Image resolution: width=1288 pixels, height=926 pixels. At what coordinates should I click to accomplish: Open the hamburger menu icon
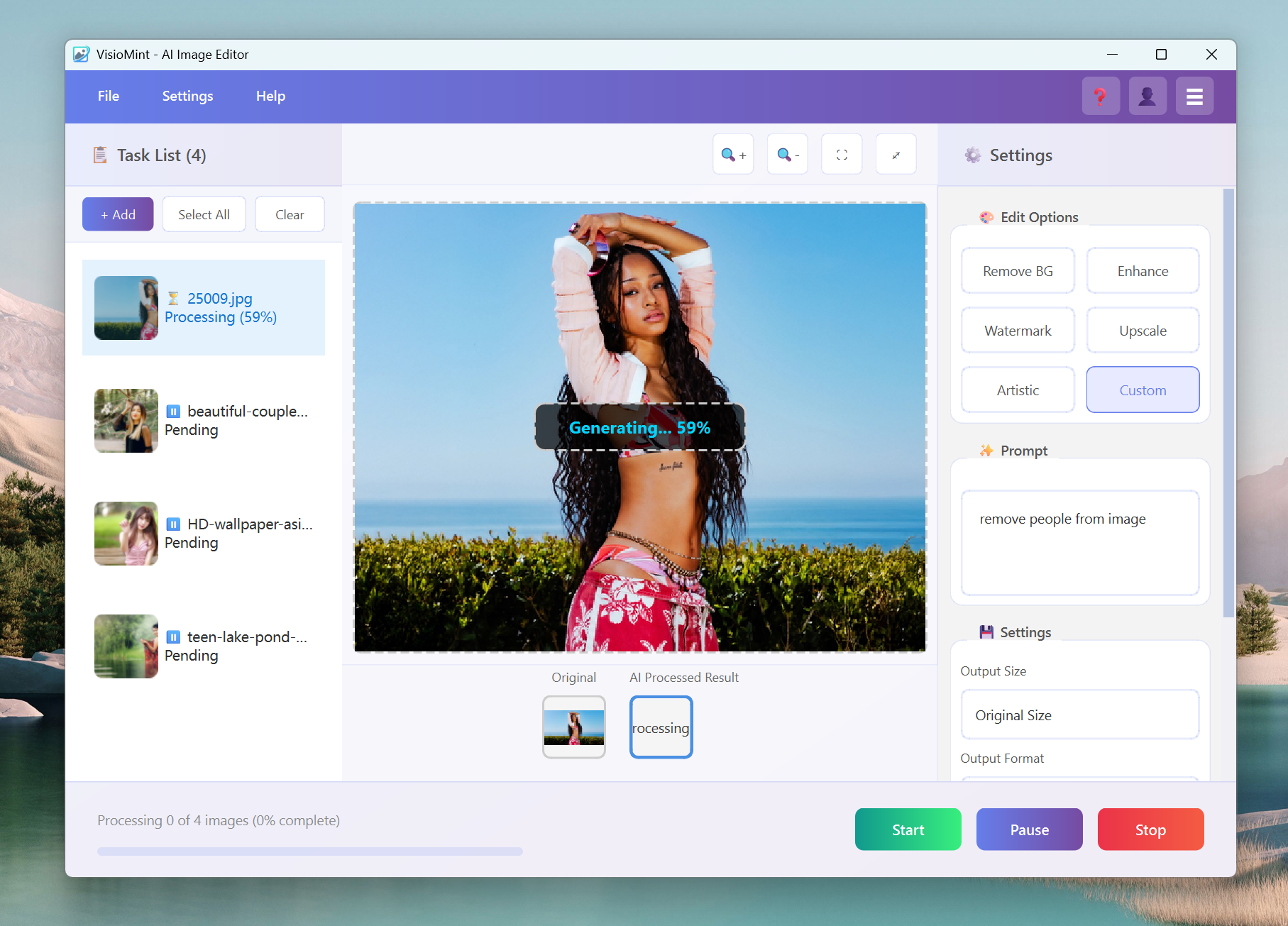(x=1194, y=97)
